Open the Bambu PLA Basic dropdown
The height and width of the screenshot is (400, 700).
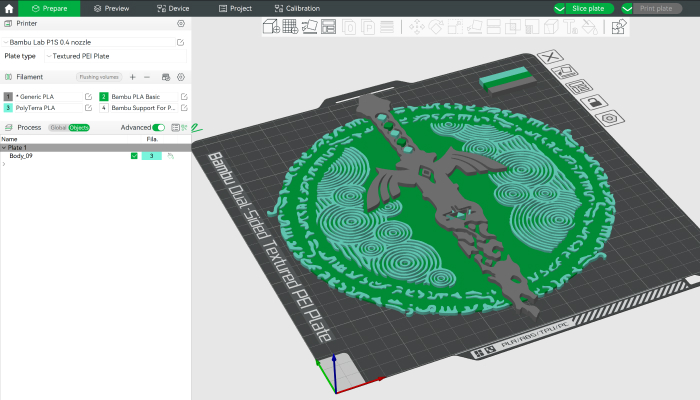144,96
